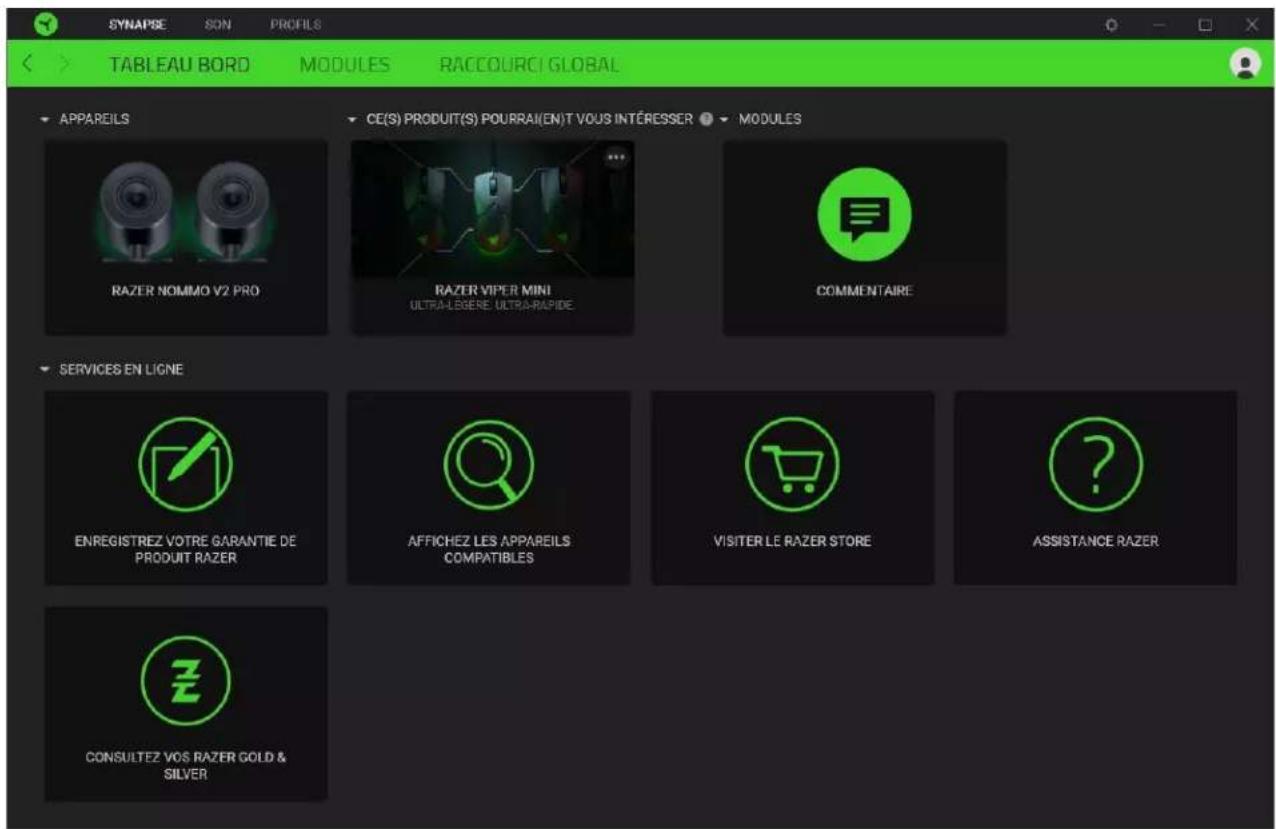Click Visiter le Razer Store label

792,541
